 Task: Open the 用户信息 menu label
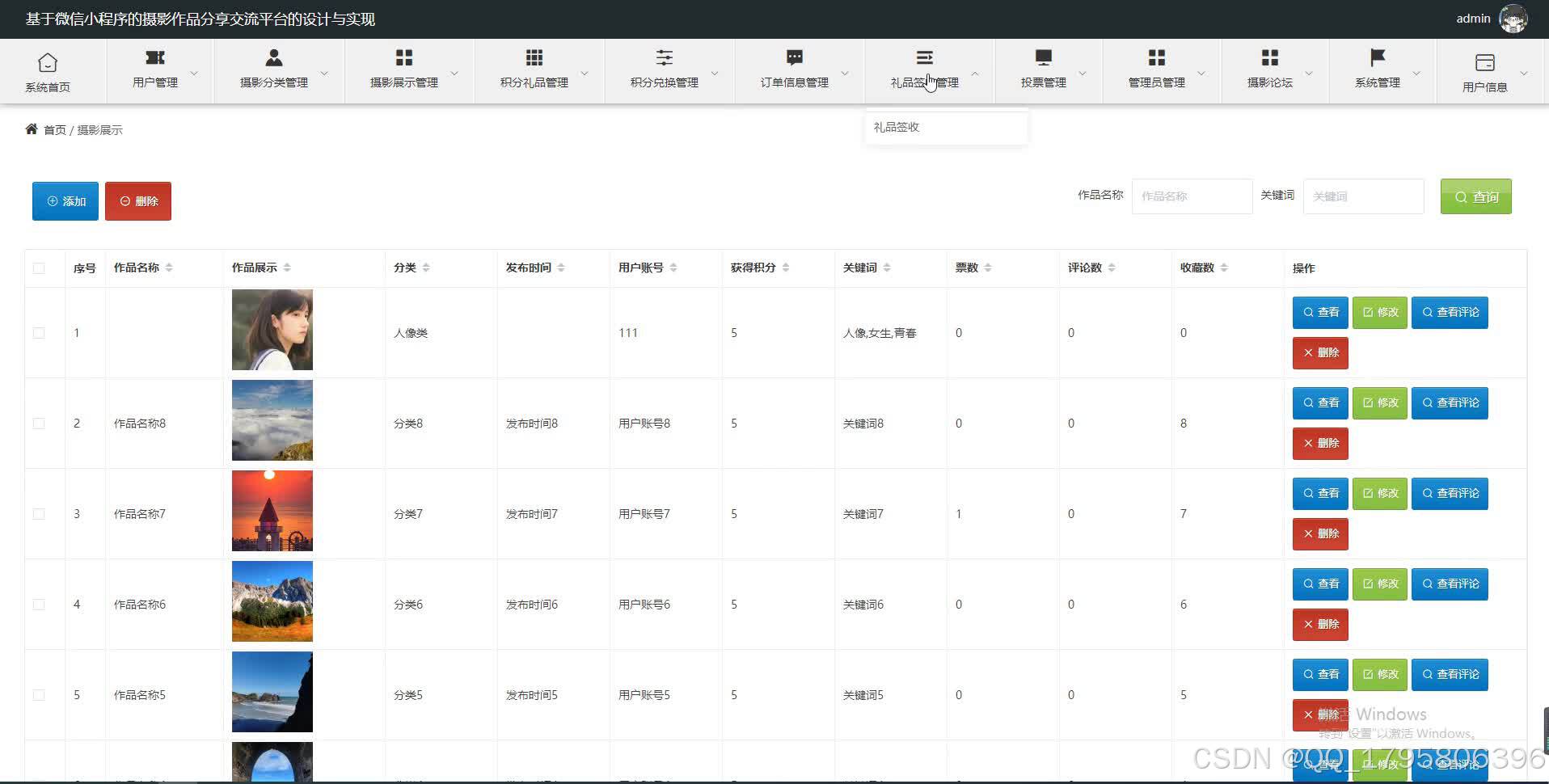(x=1485, y=87)
